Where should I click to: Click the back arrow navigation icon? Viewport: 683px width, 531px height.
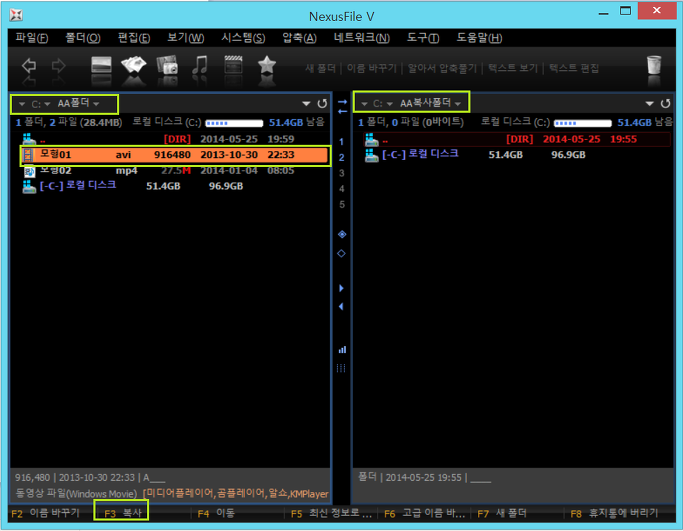(29, 66)
